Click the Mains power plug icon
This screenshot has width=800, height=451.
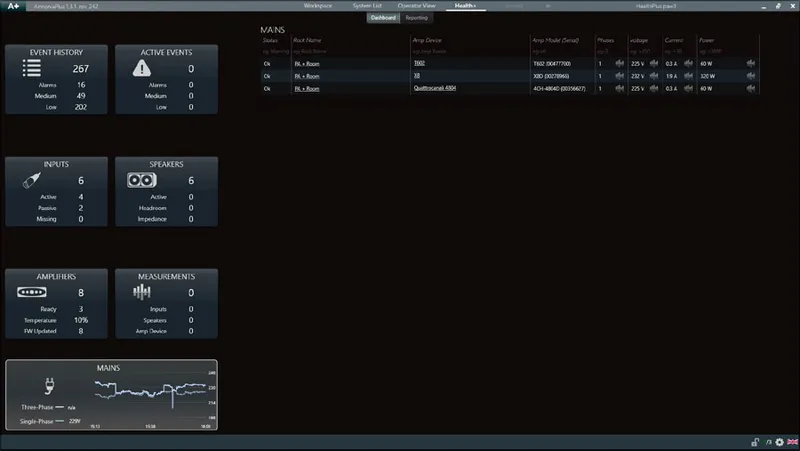(x=49, y=386)
